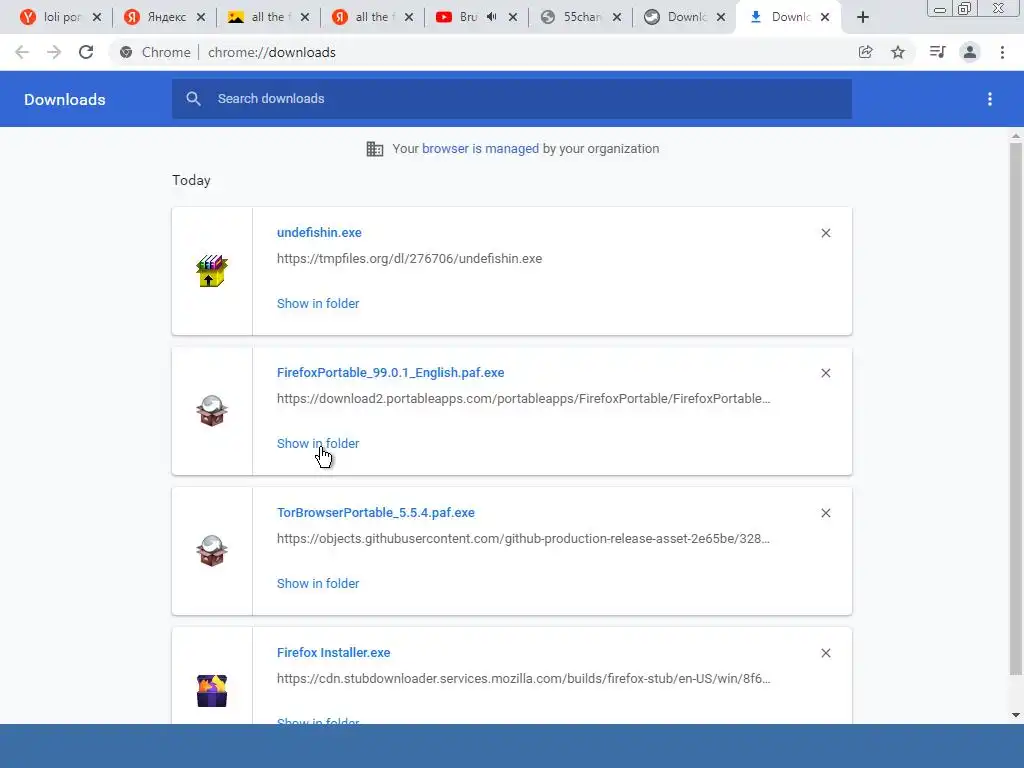The height and width of the screenshot is (768, 1024).
Task: Click the page vertical scrollbar thumb
Action: click(x=1016, y=408)
